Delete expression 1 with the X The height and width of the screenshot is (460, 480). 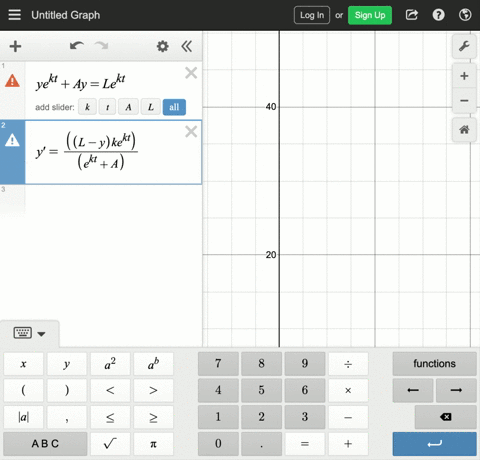[191, 73]
